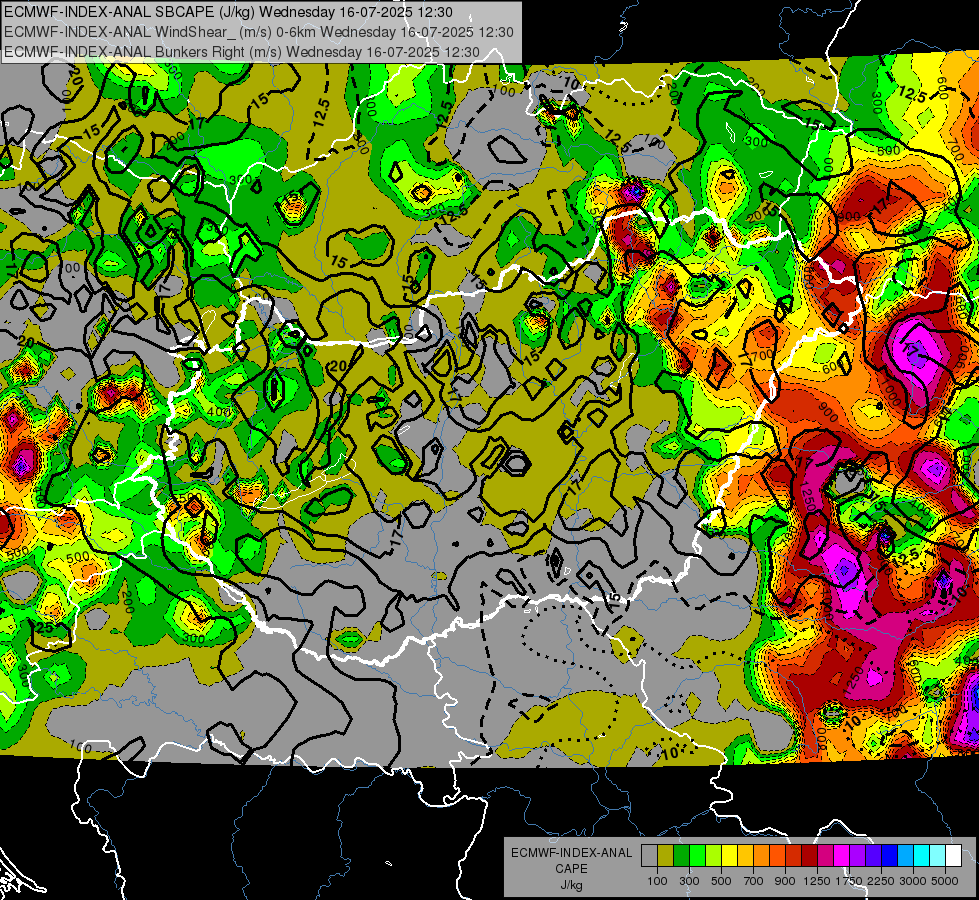
Task: Click legend tick value 900 under the color bar
Action: [x=785, y=881]
